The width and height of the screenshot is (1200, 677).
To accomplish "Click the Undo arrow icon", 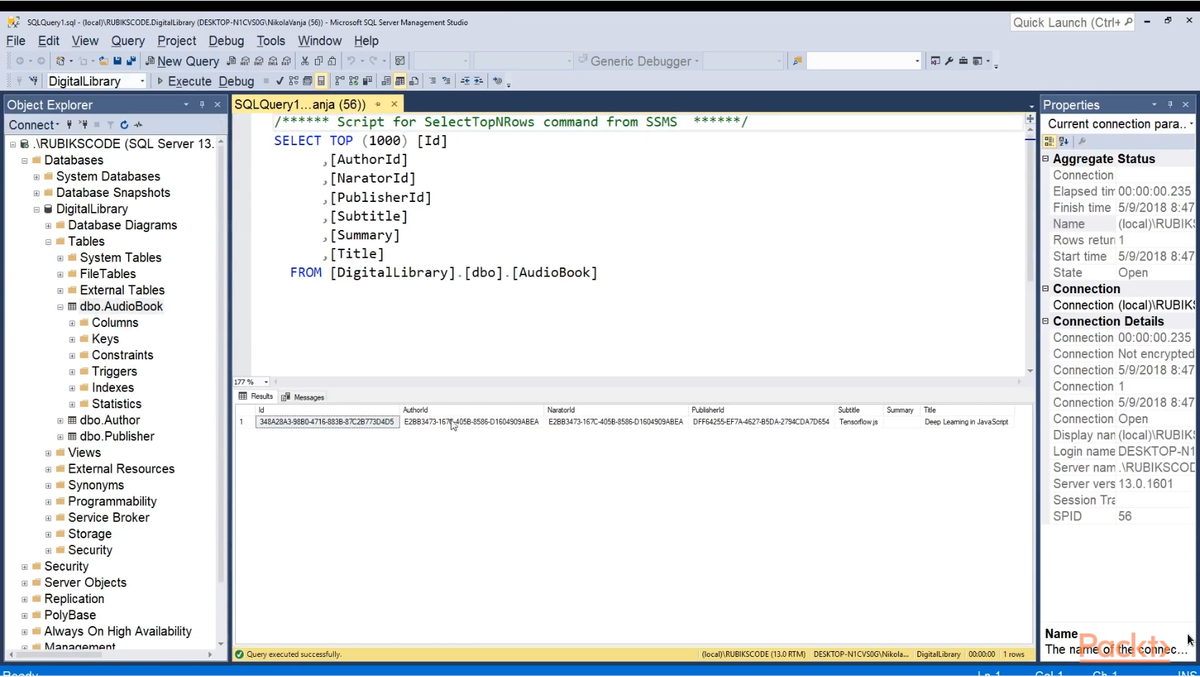I will coord(351,61).
